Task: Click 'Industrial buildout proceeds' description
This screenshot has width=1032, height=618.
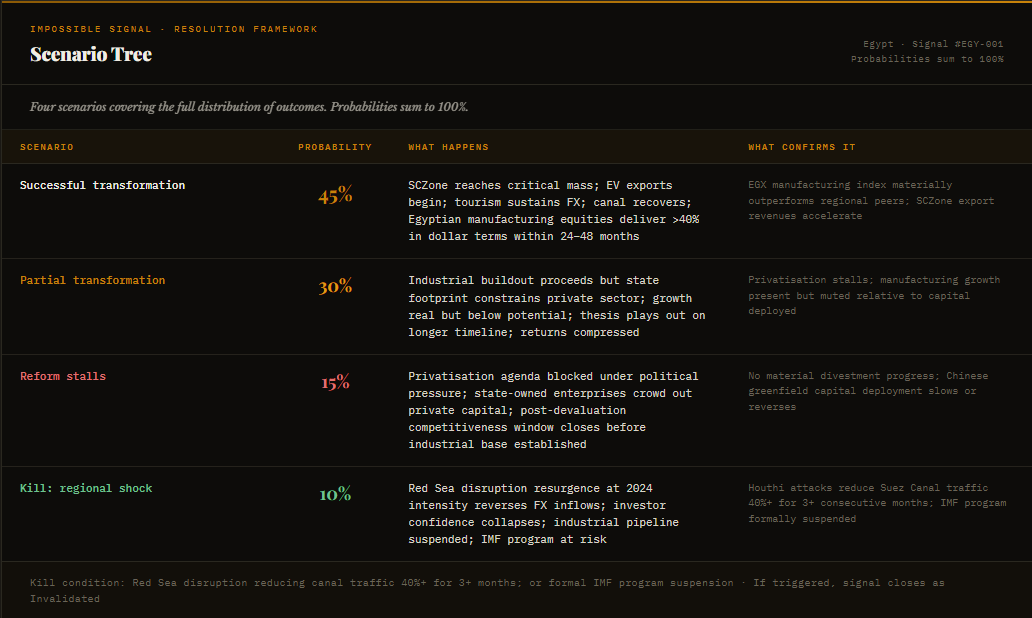Action: pyautogui.click(x=557, y=306)
